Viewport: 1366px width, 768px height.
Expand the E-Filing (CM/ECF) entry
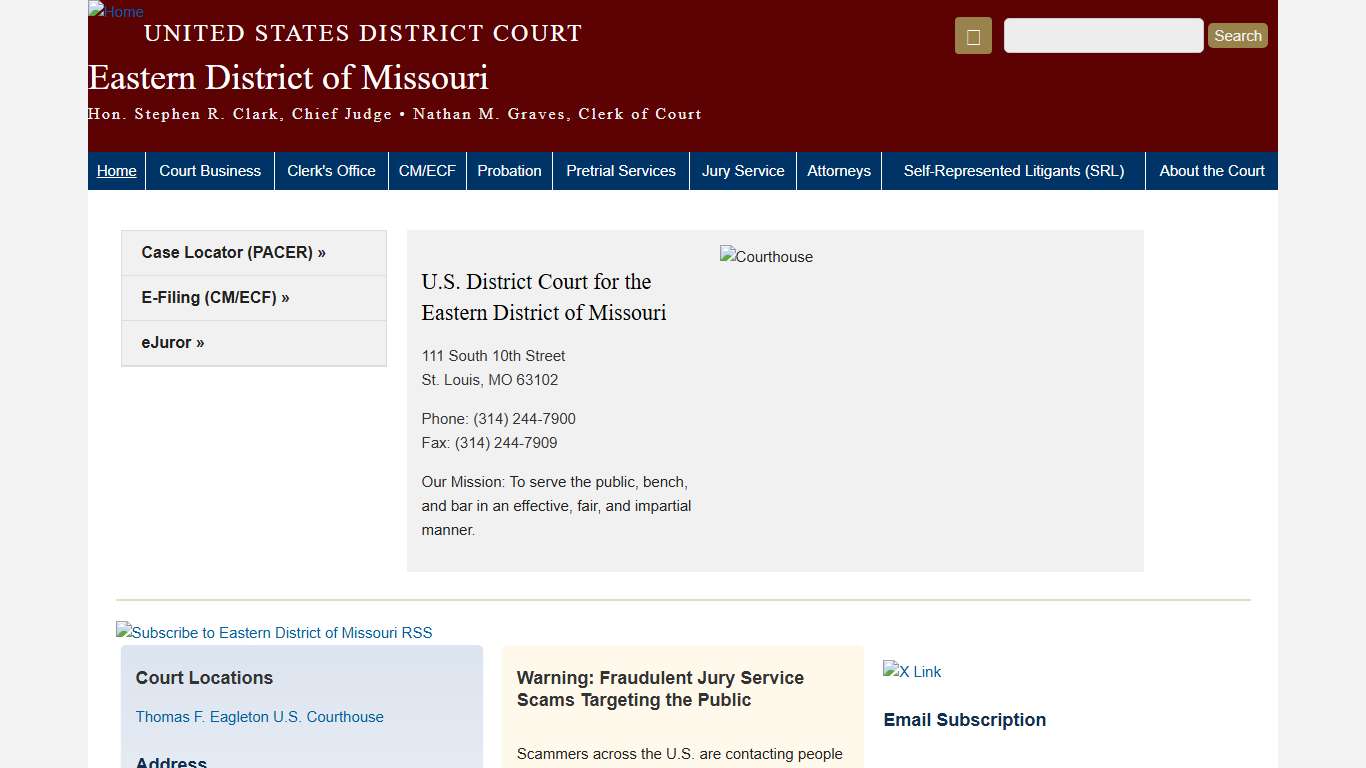click(215, 297)
